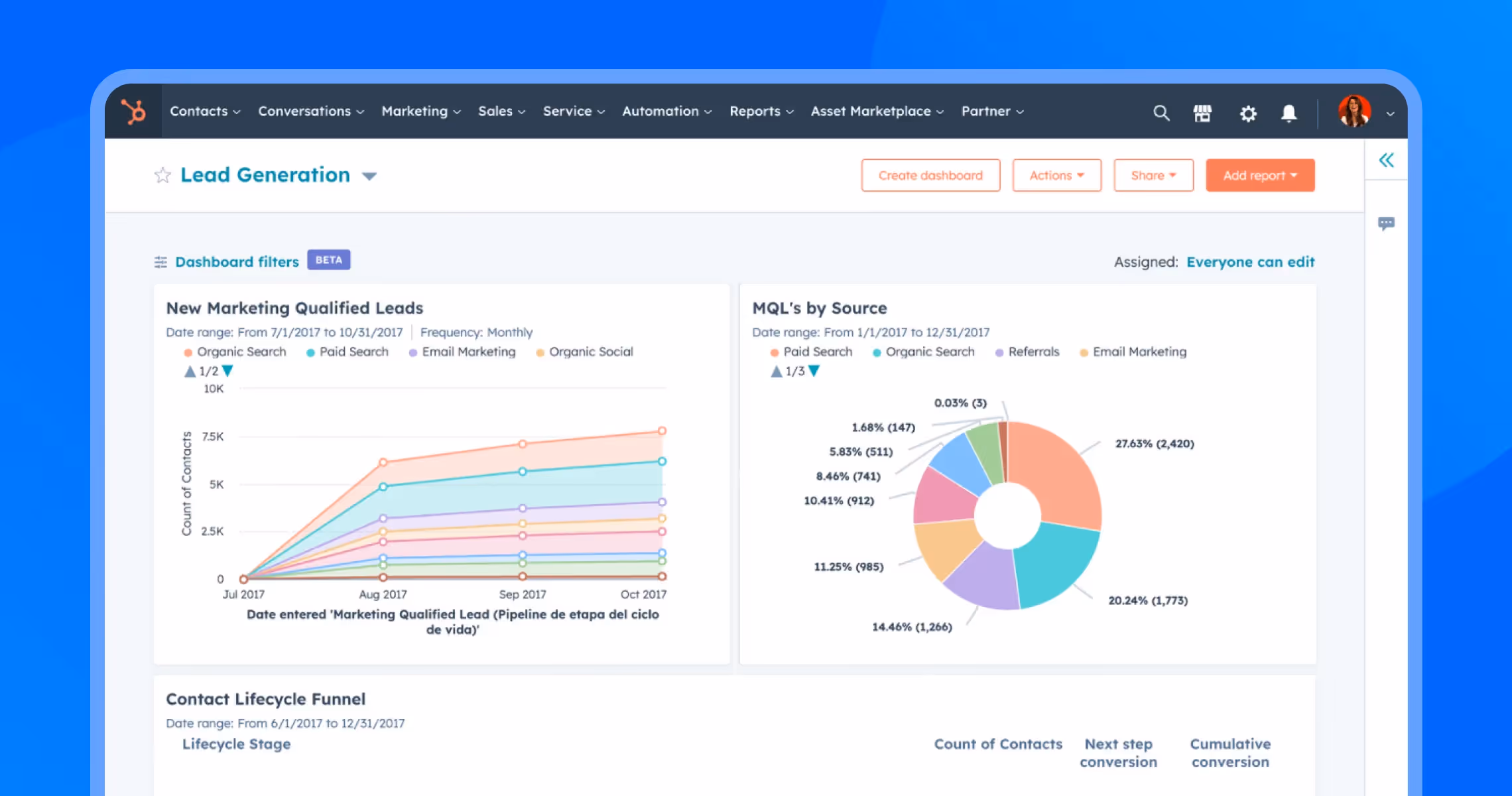Click the Everyone can edit link

click(1251, 261)
